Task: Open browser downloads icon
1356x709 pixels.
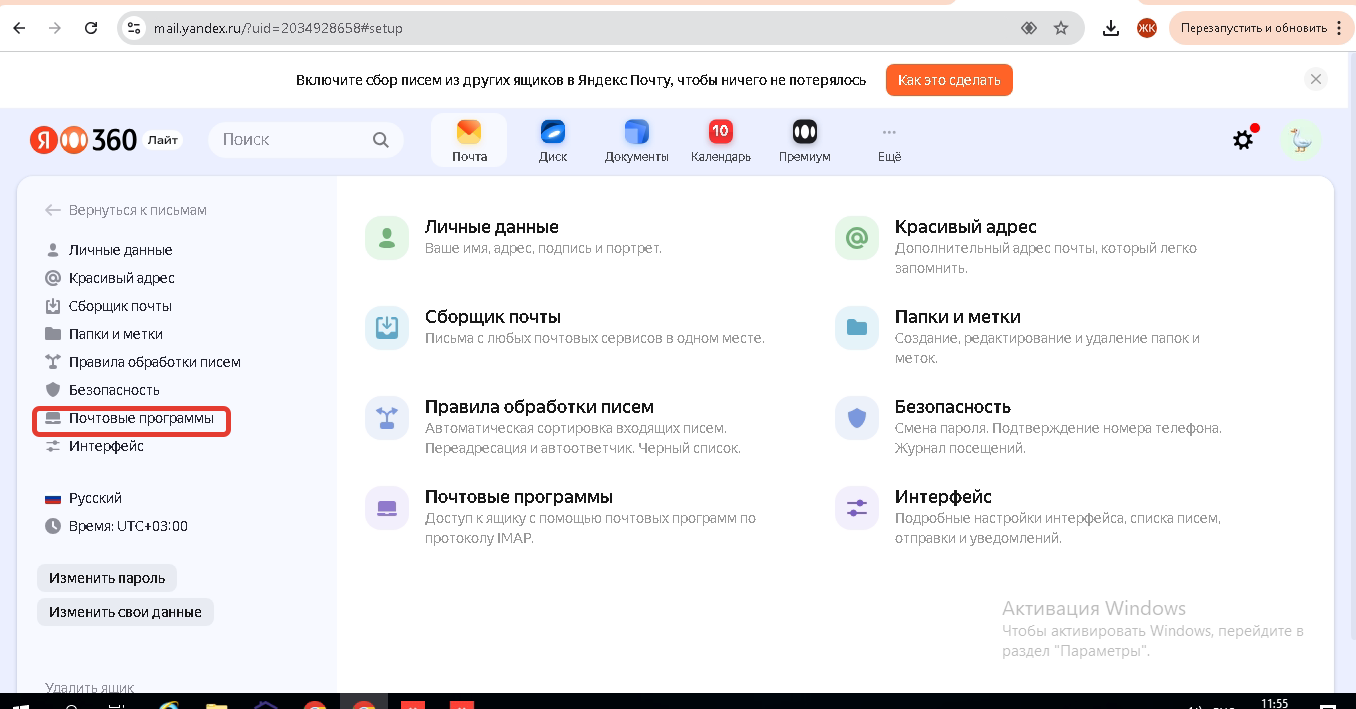Action: coord(1111,28)
